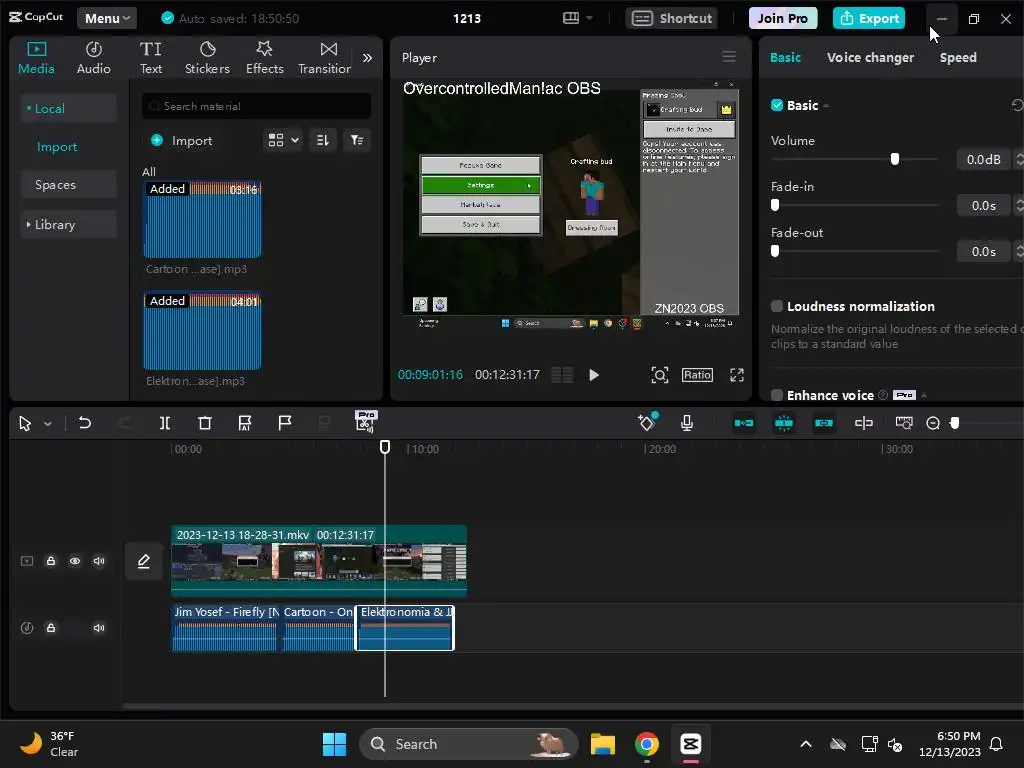The image size is (1024, 768).
Task: Zoom out the timeline
Action: [933, 423]
